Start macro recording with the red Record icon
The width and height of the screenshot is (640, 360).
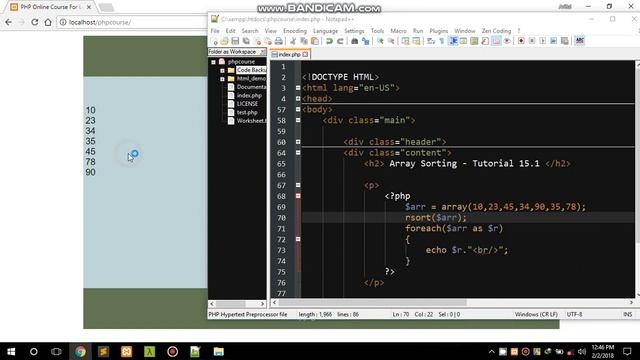[x=521, y=41]
